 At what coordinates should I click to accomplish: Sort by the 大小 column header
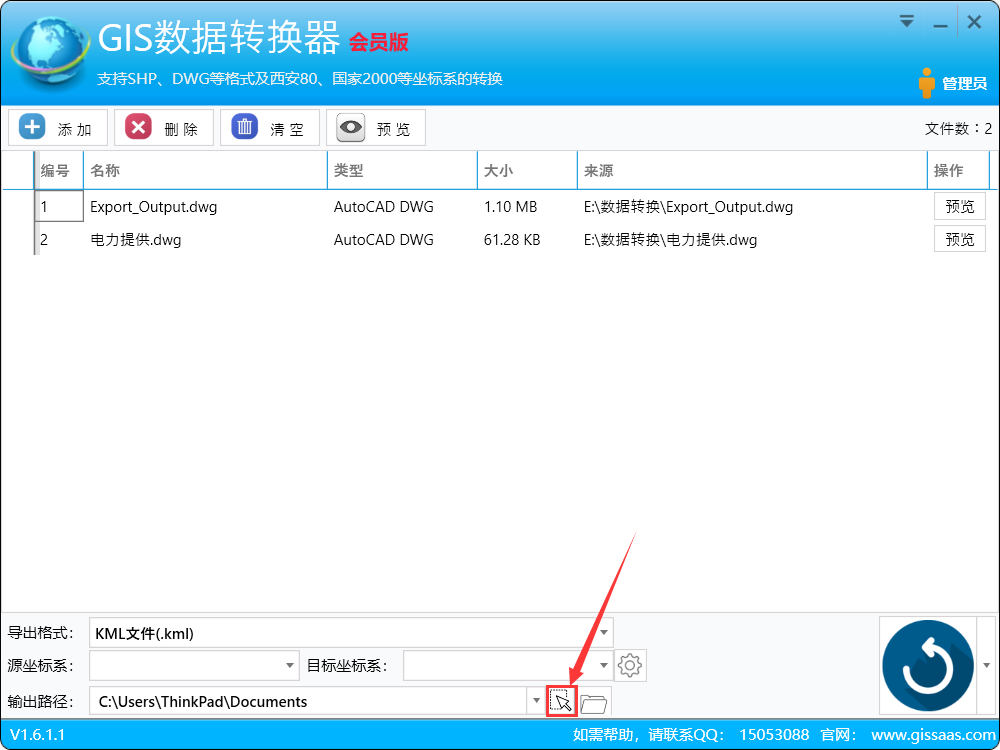click(x=527, y=170)
